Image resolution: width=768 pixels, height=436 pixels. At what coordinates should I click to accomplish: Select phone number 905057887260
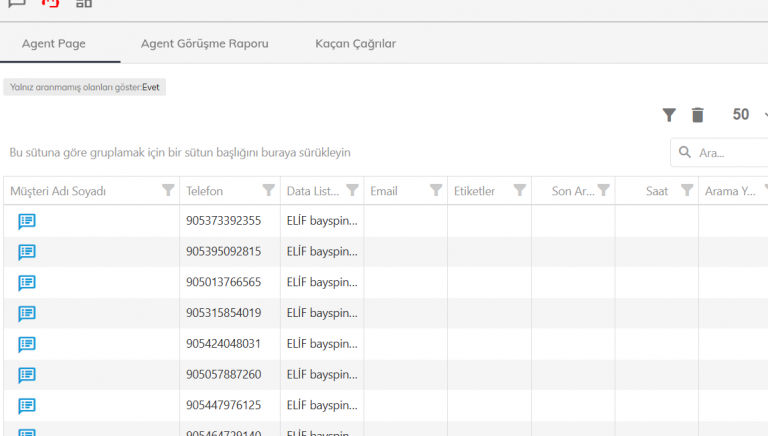(x=223, y=375)
